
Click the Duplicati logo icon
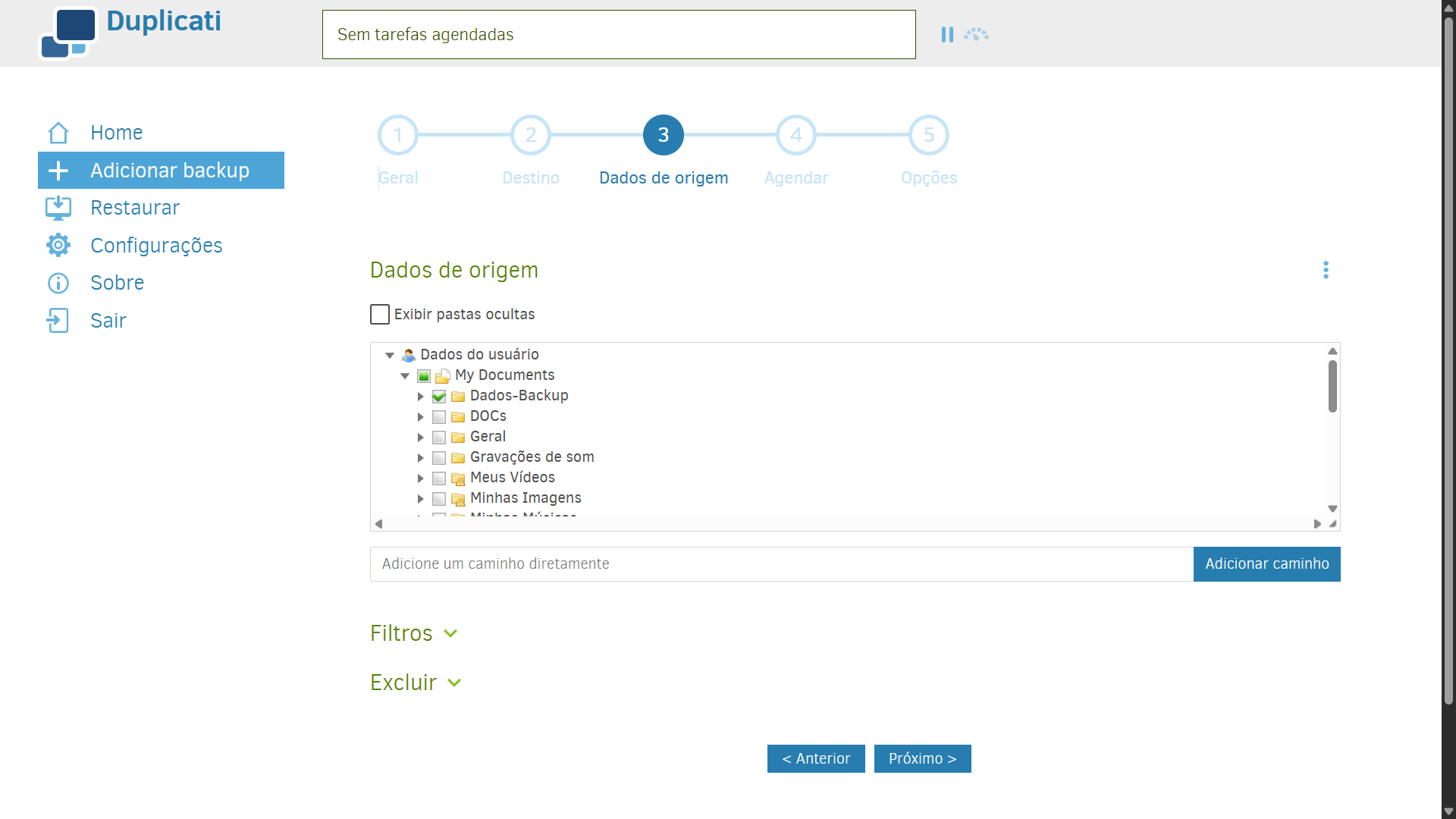tap(68, 33)
